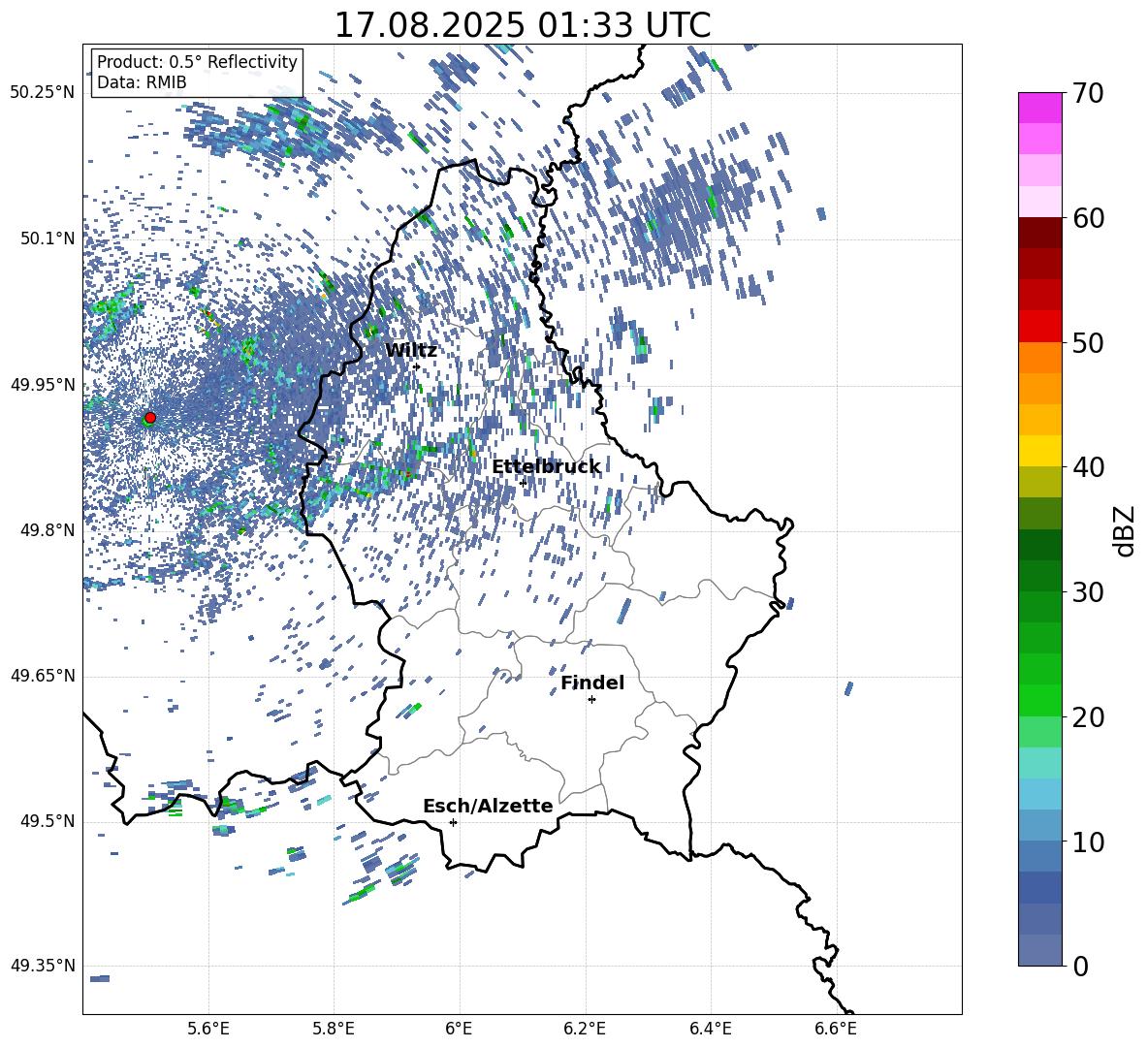This screenshot has width=1148, height=1048.
Task: Click the dBZ colorbar axis label
Action: tap(1126, 530)
